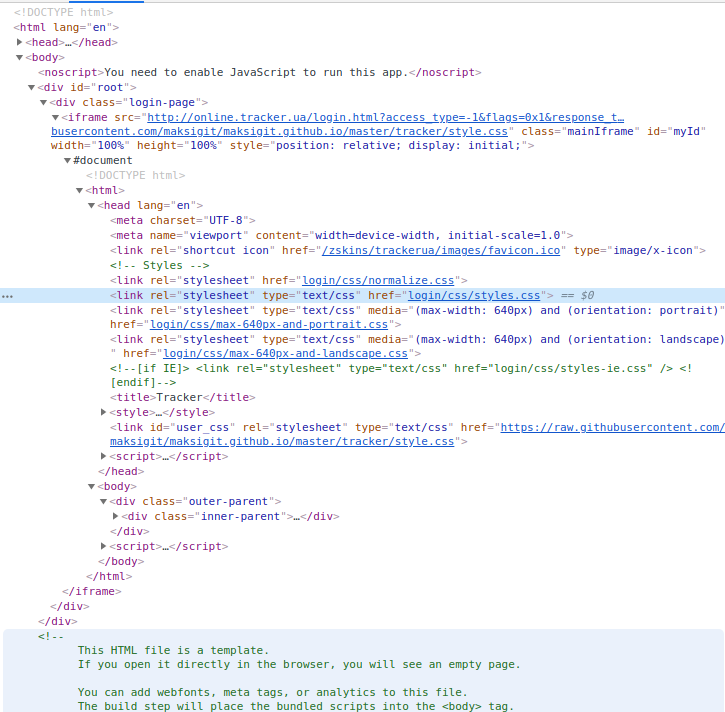Collapse the #document node
725x712 pixels.
pyautogui.click(x=68, y=160)
